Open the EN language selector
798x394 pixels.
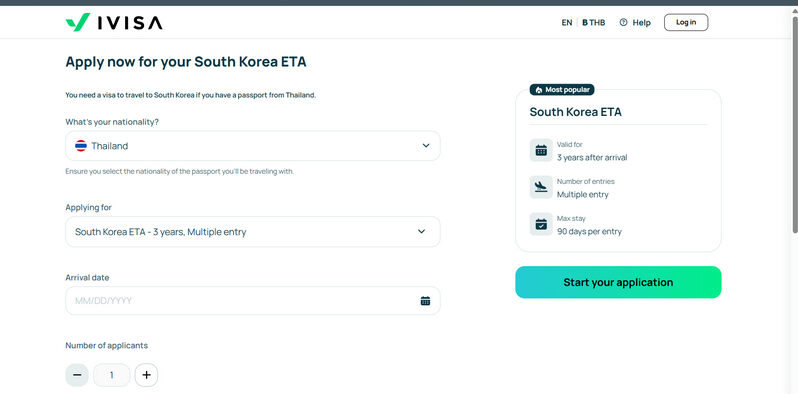566,22
